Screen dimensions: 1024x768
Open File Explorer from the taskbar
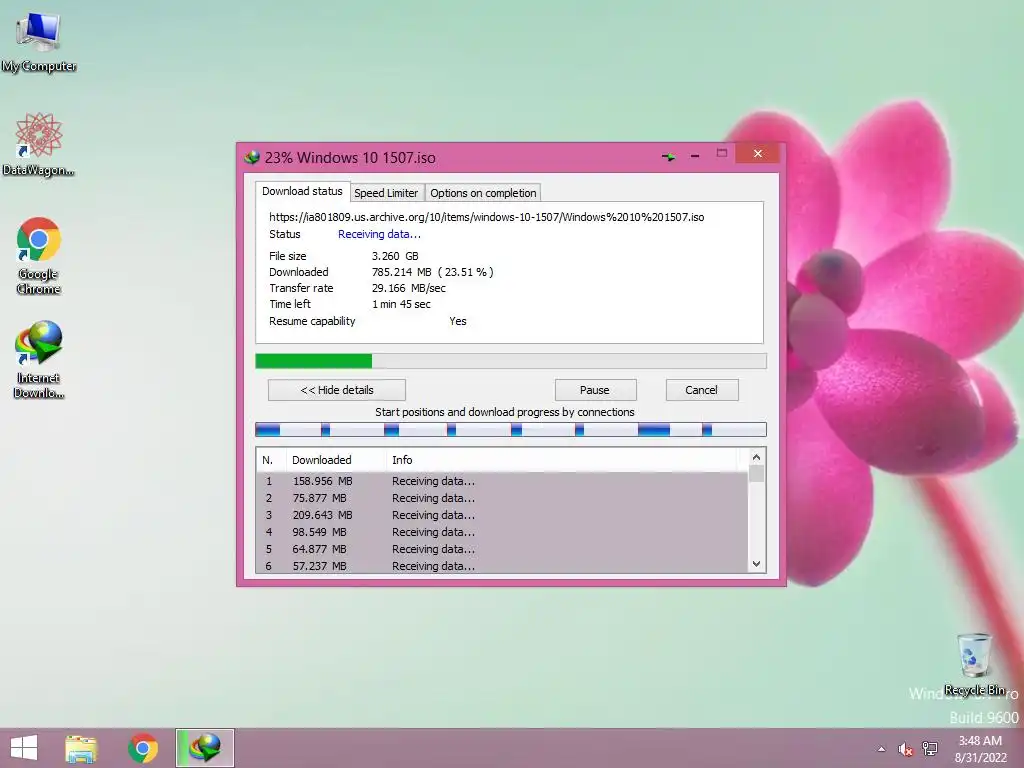coord(81,748)
